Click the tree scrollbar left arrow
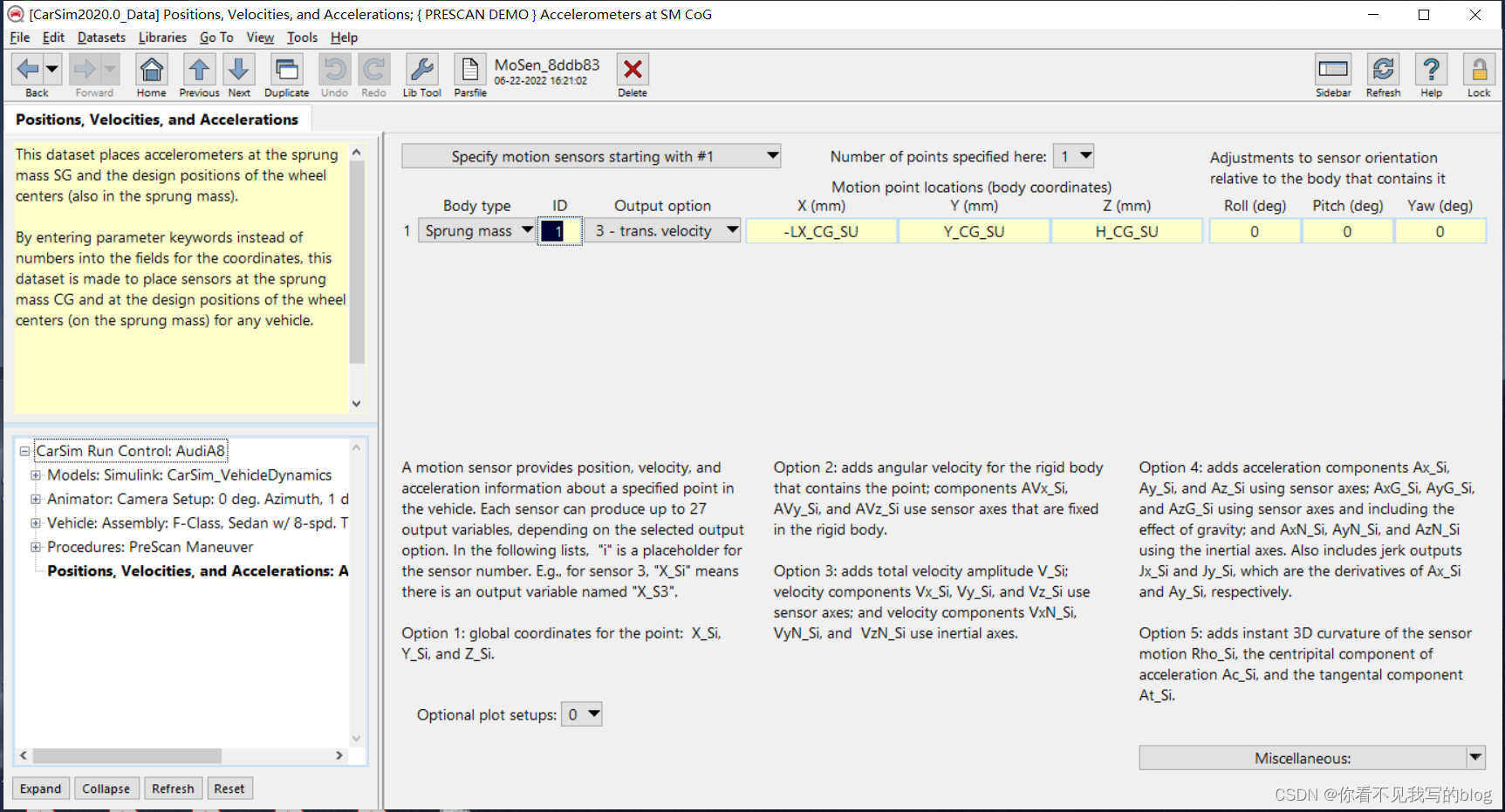This screenshot has height=812, width=1505. click(24, 755)
